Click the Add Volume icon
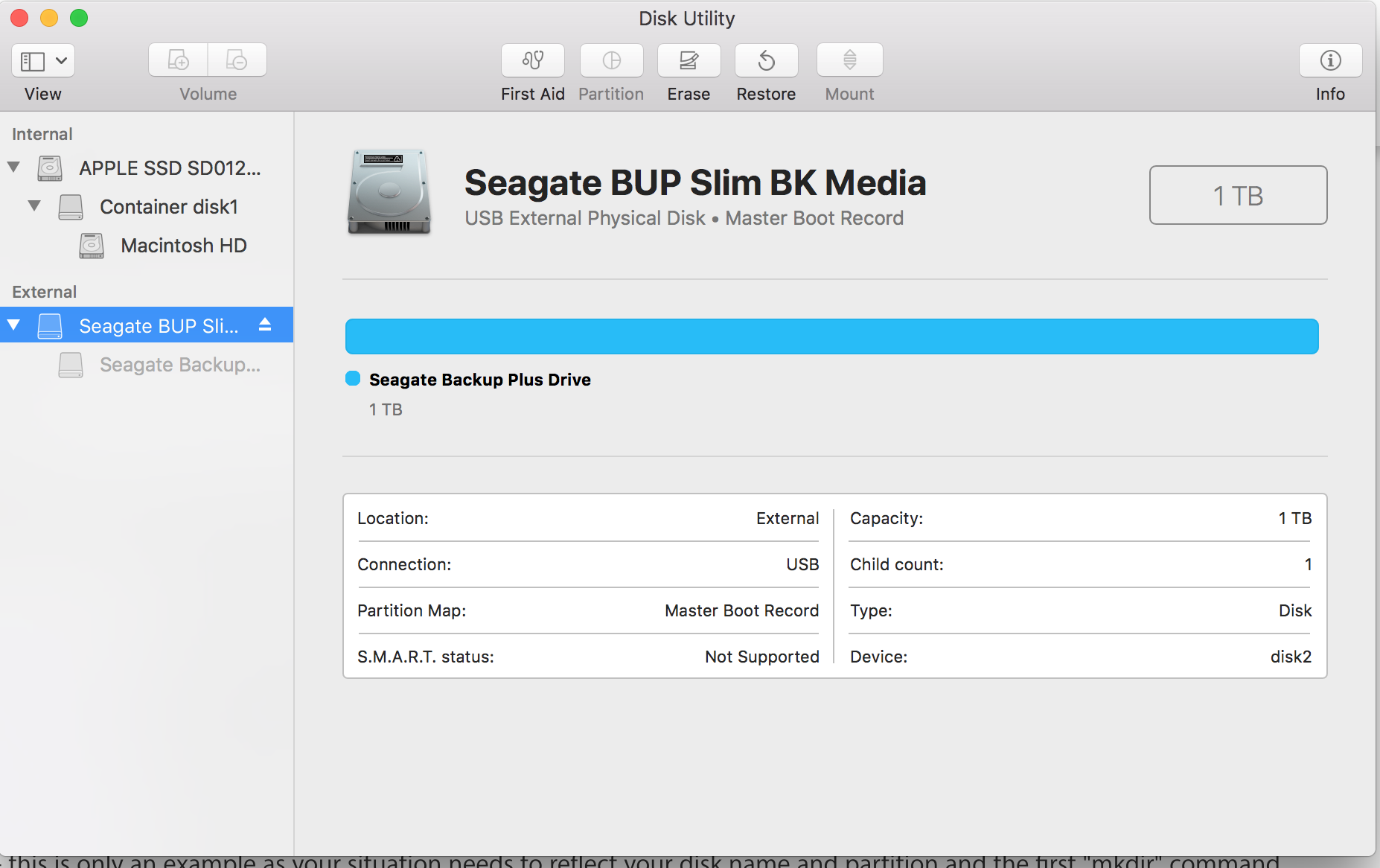1380x868 pixels. pos(178,60)
